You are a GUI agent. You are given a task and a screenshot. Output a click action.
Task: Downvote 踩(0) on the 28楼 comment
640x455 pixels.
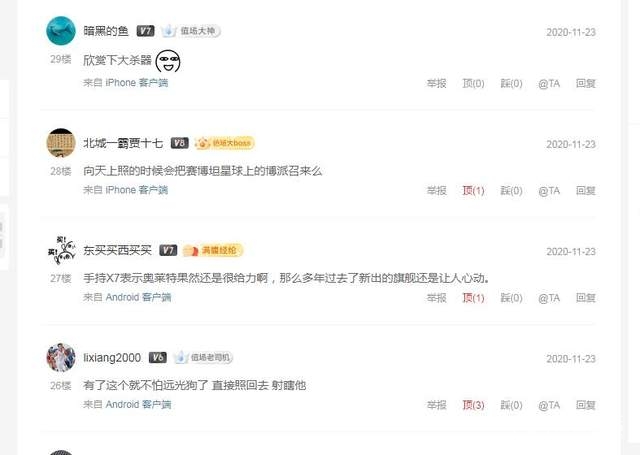pyautogui.click(x=511, y=191)
